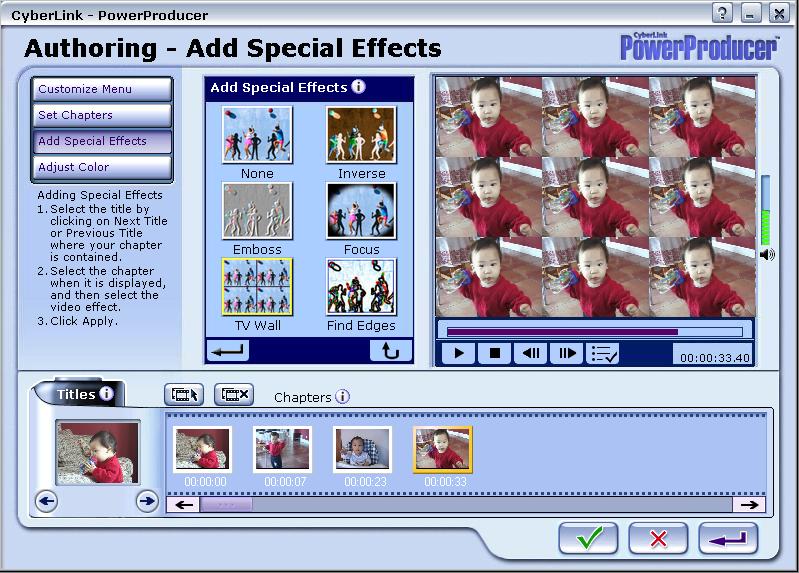Switch to the Adjust Color option
Image resolution: width=799 pixels, height=573 pixels.
pyautogui.click(x=101, y=167)
